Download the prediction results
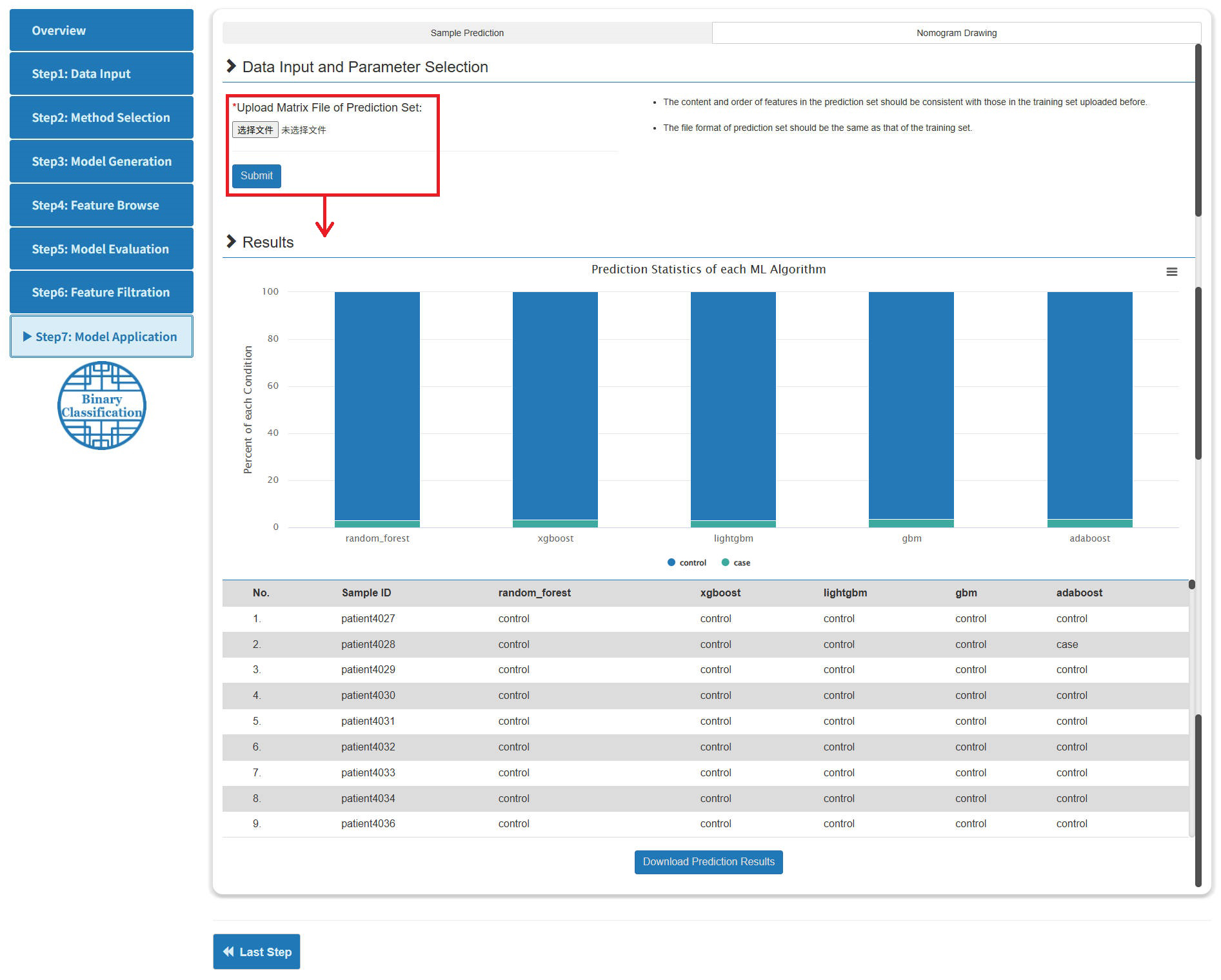 click(708, 862)
